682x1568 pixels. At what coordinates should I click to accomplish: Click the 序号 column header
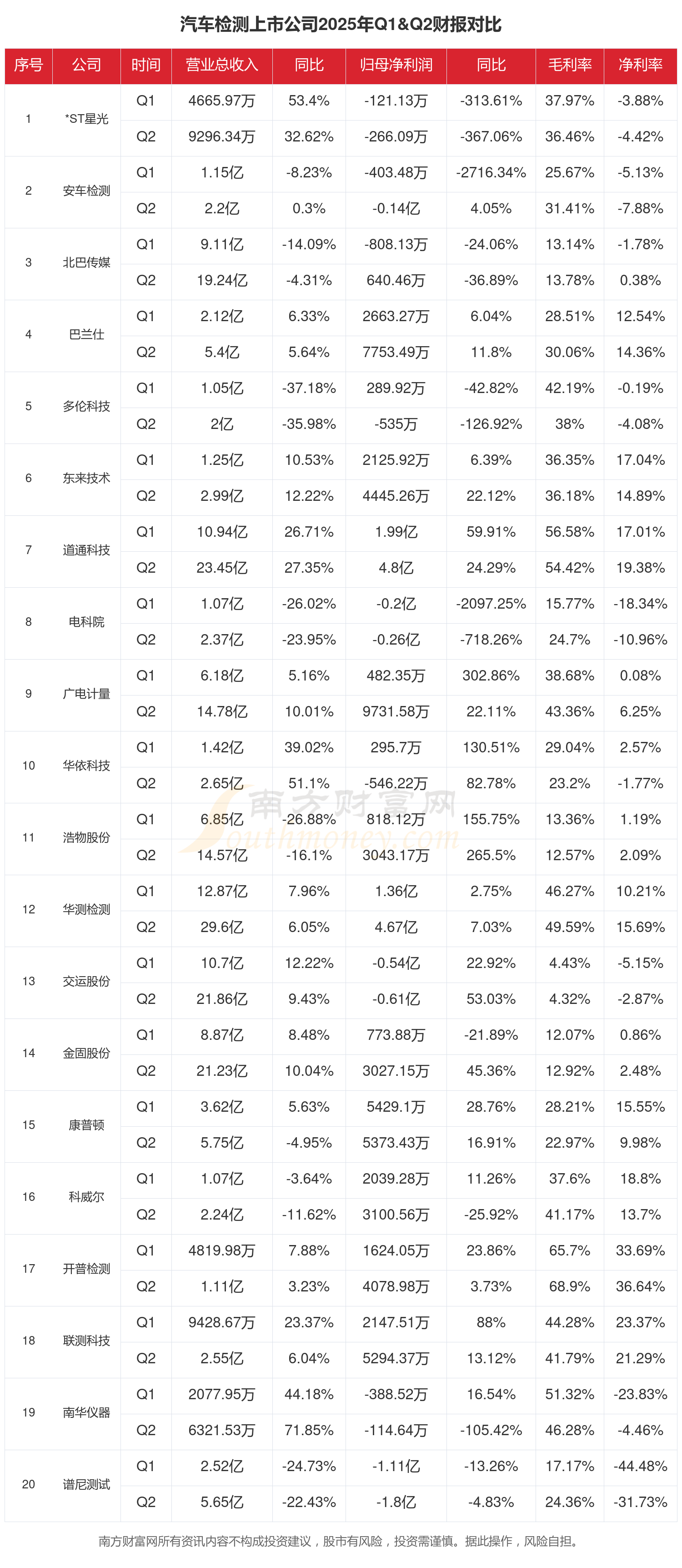[29, 65]
